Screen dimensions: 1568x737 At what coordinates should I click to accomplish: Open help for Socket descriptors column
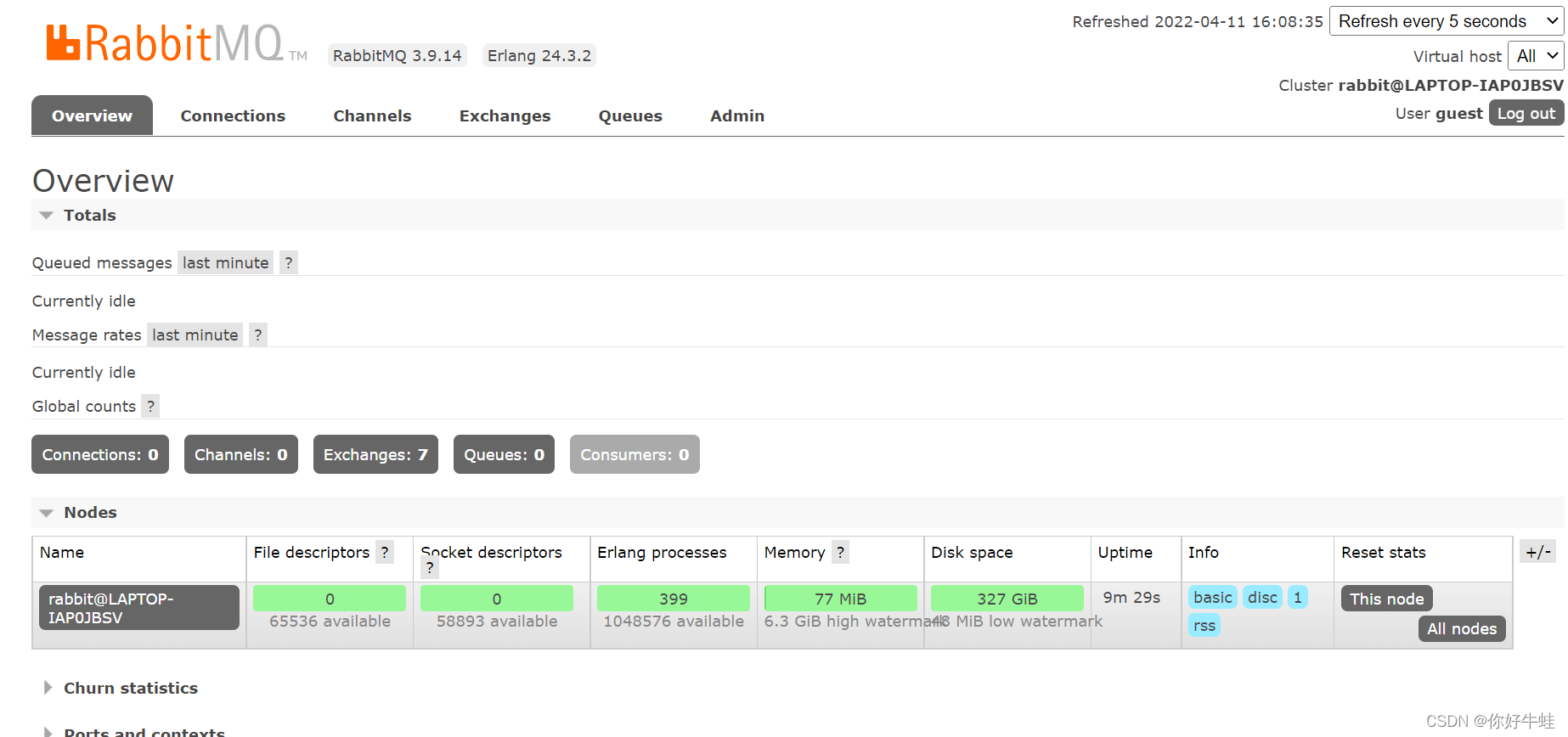[x=430, y=569]
